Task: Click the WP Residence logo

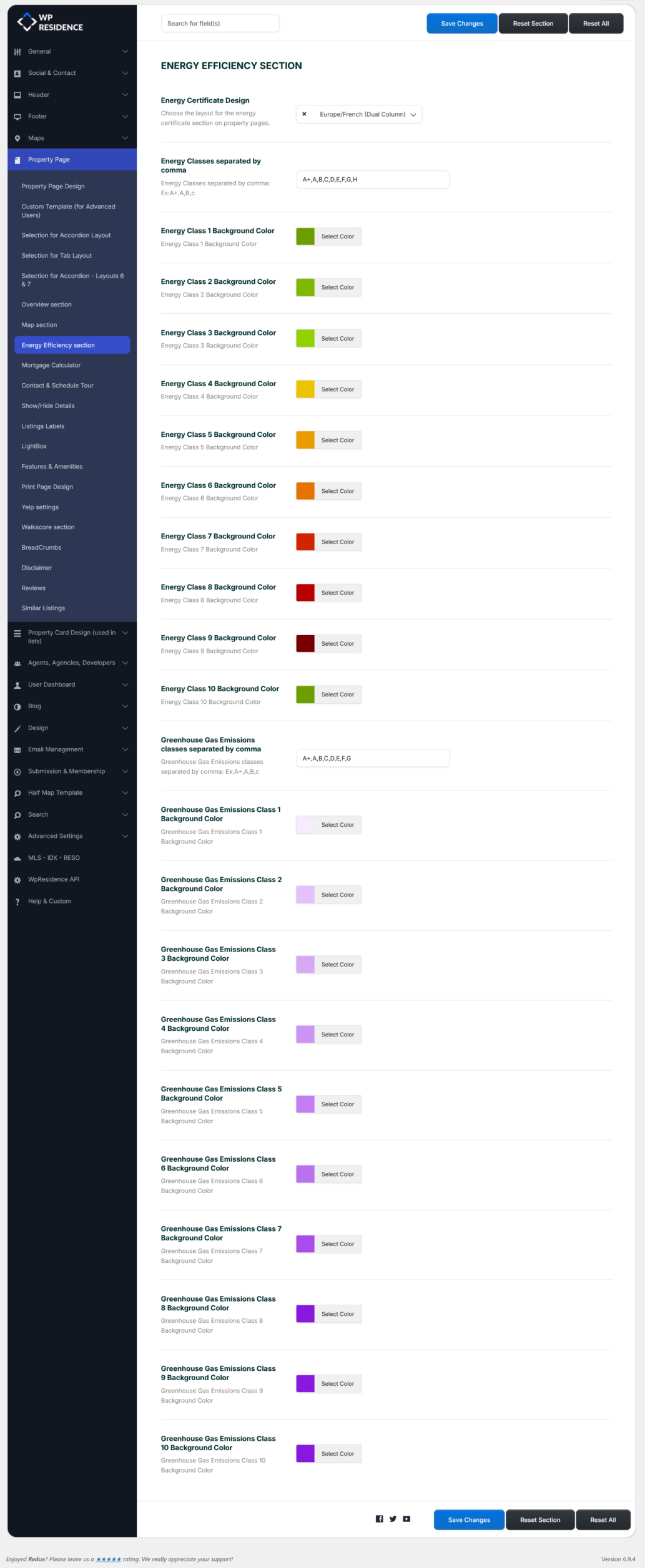Action: click(x=50, y=22)
